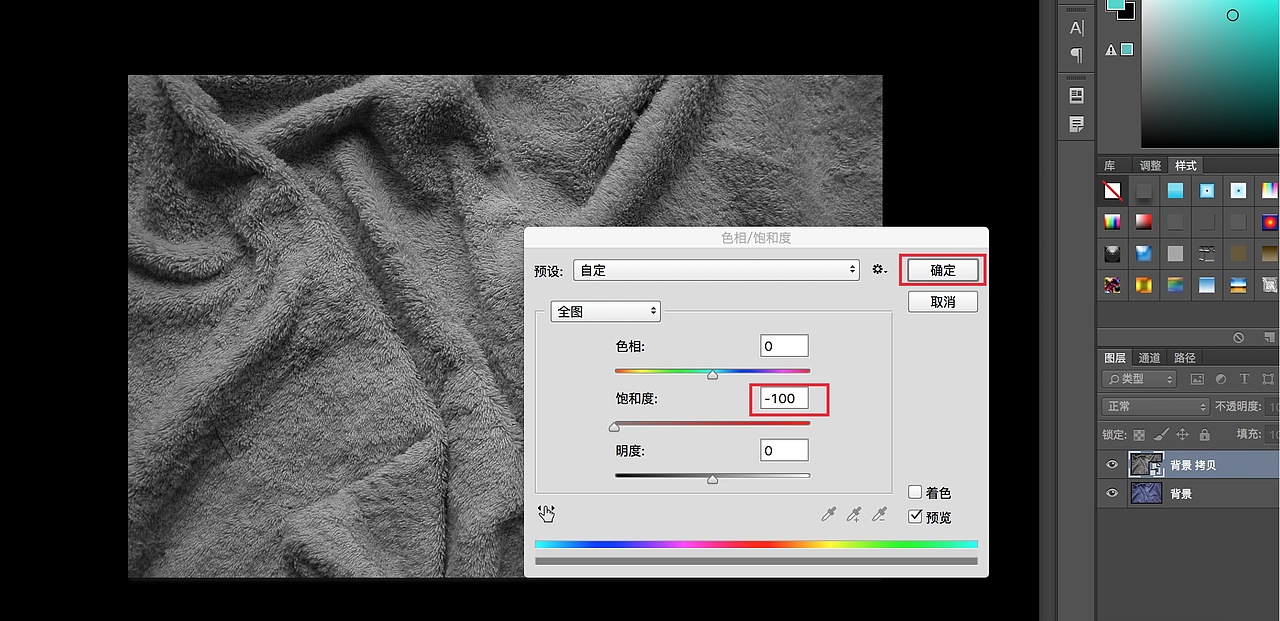Click the 背景 拷贝 layer name
1280x621 pixels.
(x=1193, y=465)
